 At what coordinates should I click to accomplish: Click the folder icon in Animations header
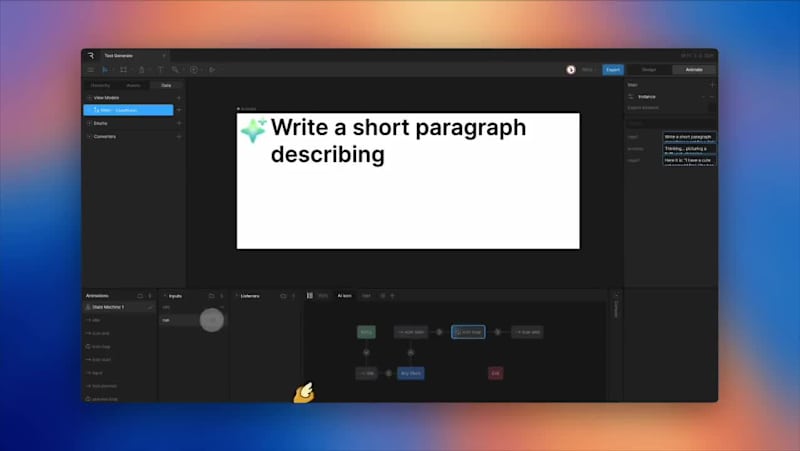[140, 296]
